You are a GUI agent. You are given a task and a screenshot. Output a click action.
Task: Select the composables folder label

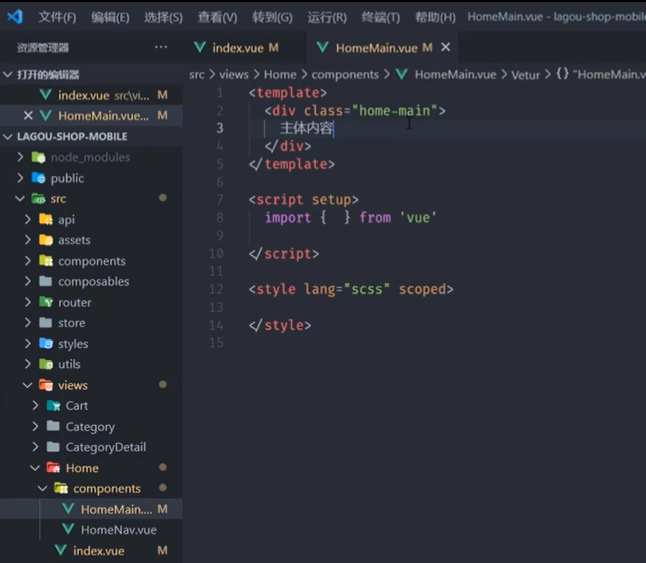pos(94,282)
